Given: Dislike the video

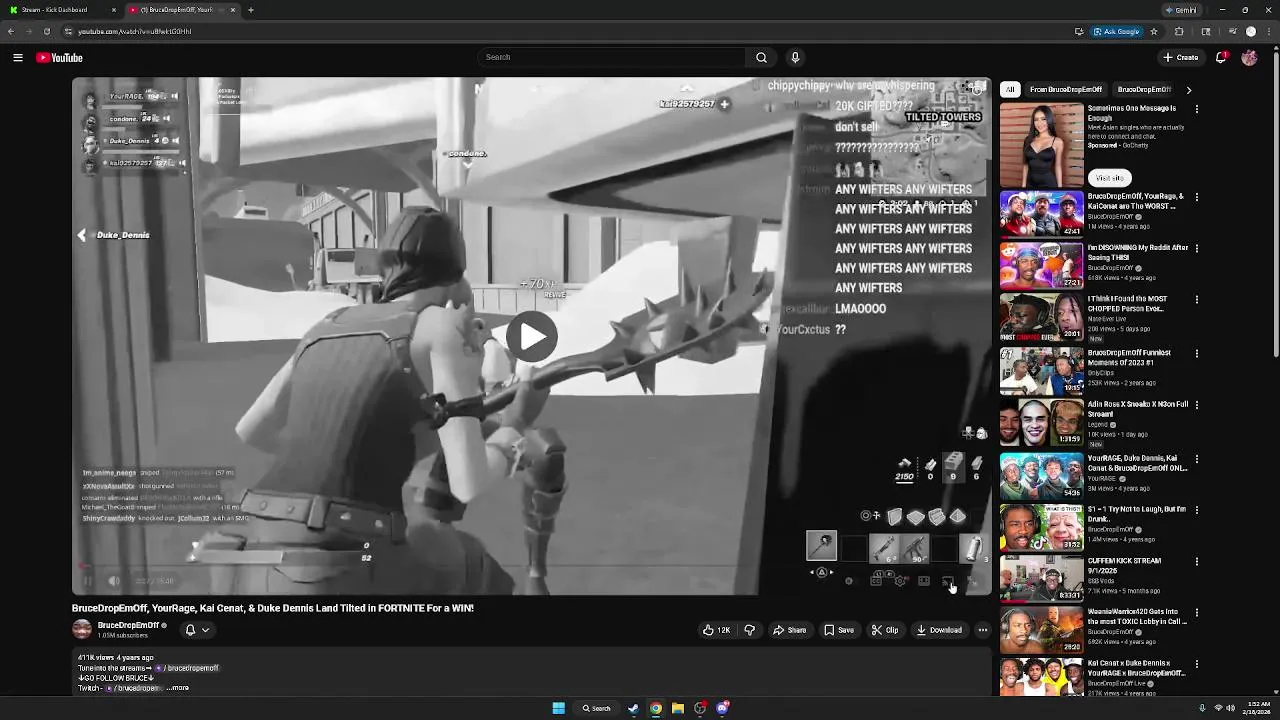Looking at the screenshot, I should click(749, 630).
